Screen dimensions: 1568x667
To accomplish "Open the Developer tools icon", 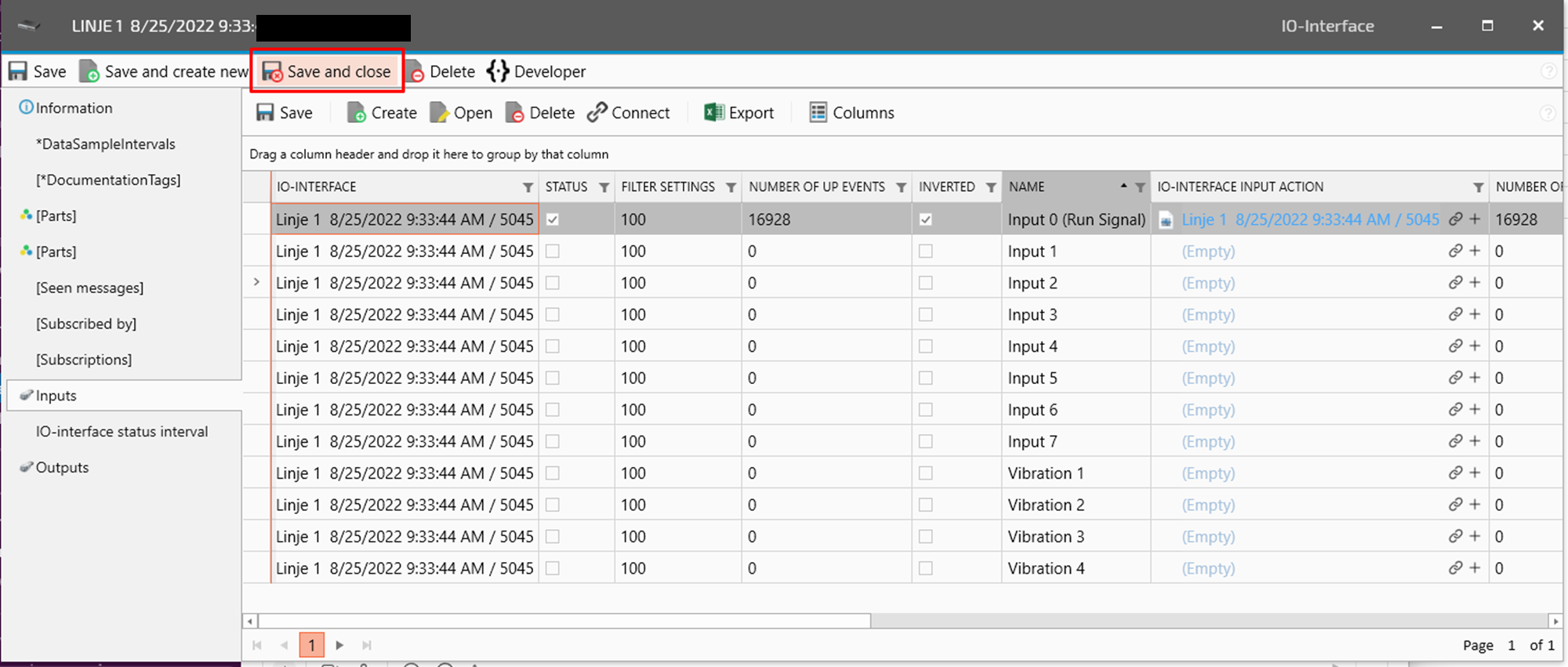I will click(x=498, y=71).
